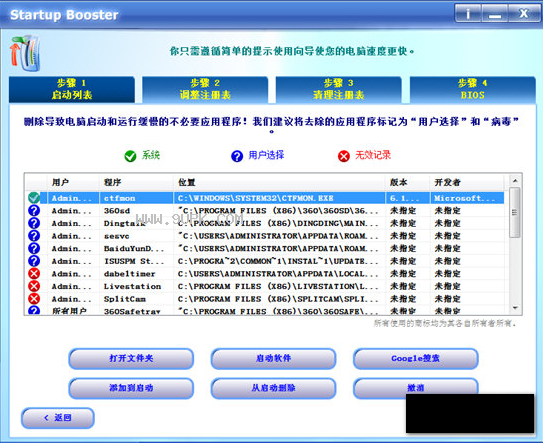543x443 pixels.
Task: Click the 系统 legend label
Action: pos(151,155)
